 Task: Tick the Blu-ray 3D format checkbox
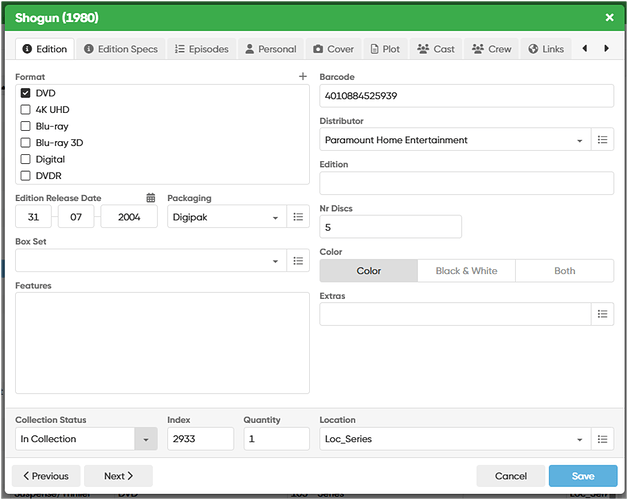(26, 143)
